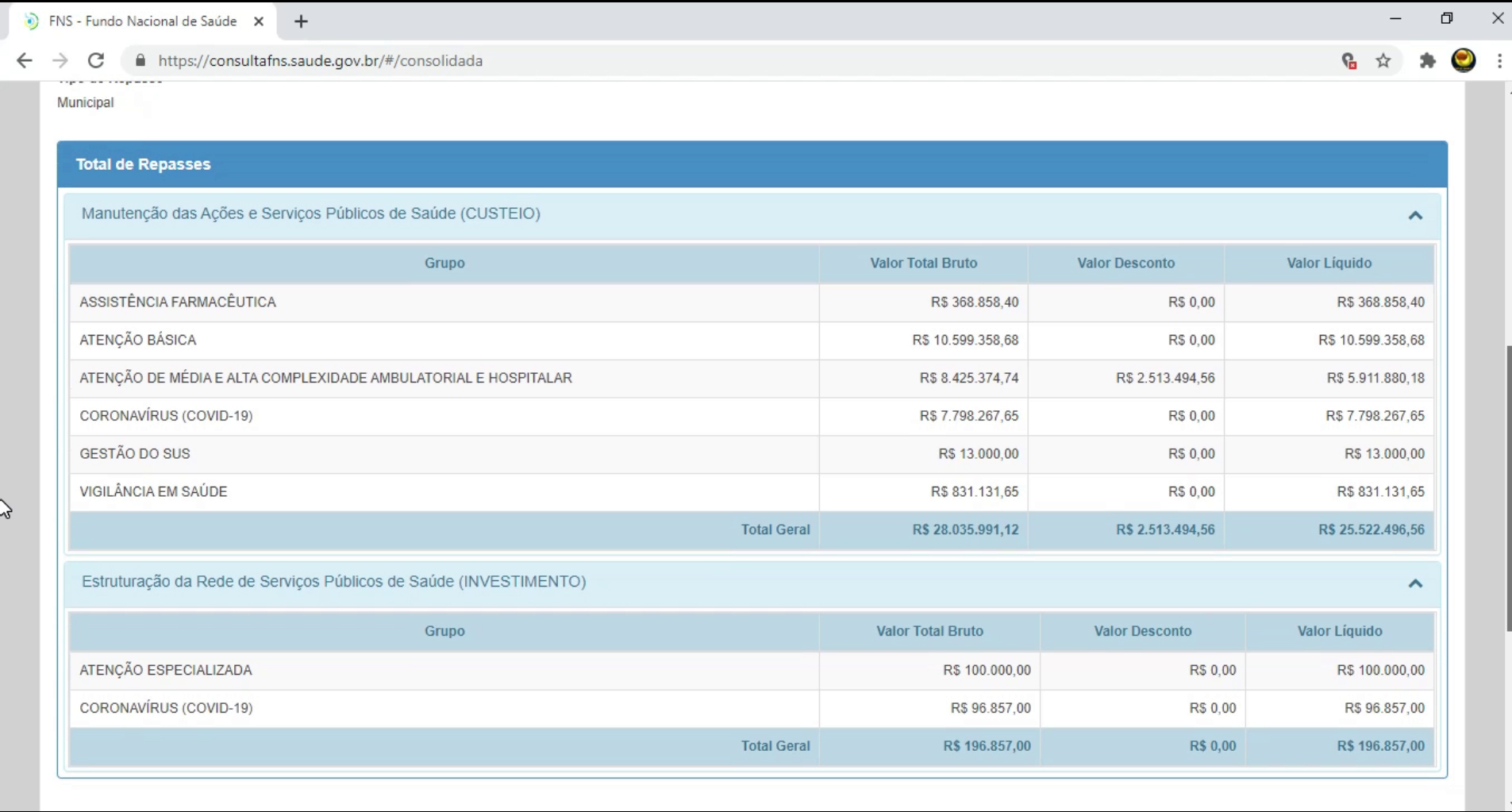
Task: Reload the current page
Action: [x=96, y=61]
